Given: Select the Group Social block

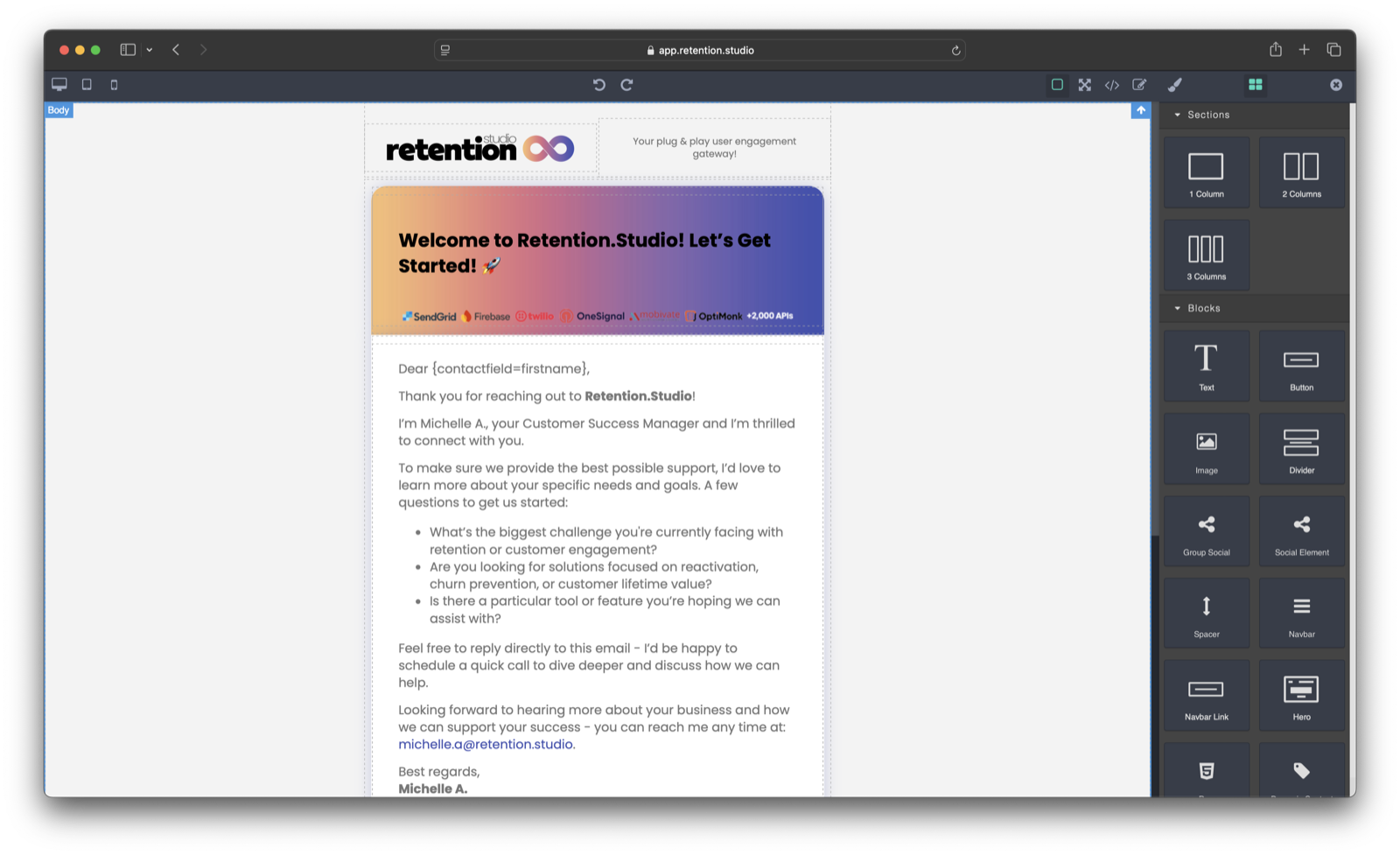Looking at the screenshot, I should click(1207, 531).
